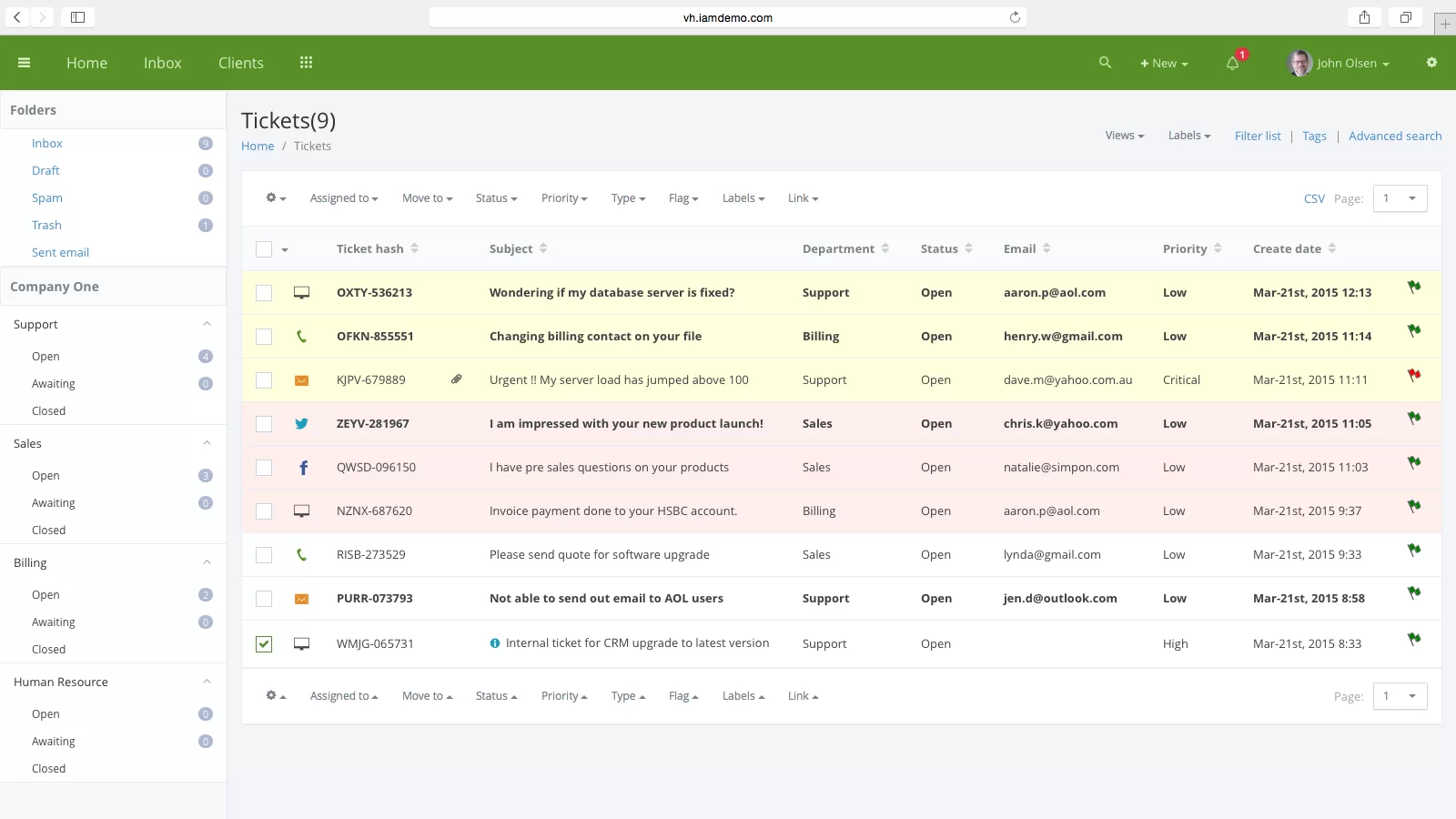Download tickets via the CSV link
Viewport: 1456px width, 819px height.
click(1313, 198)
